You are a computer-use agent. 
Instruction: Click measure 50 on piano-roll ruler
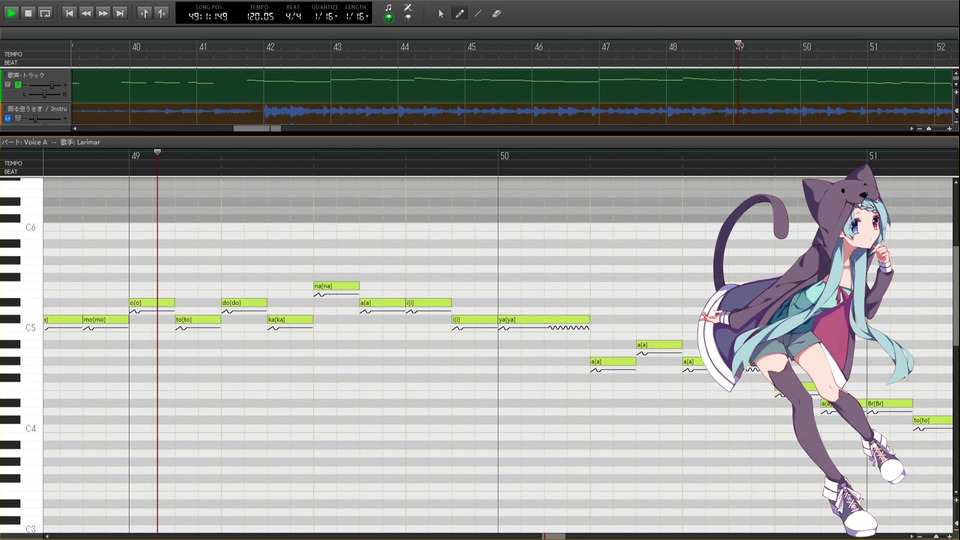[x=504, y=156]
